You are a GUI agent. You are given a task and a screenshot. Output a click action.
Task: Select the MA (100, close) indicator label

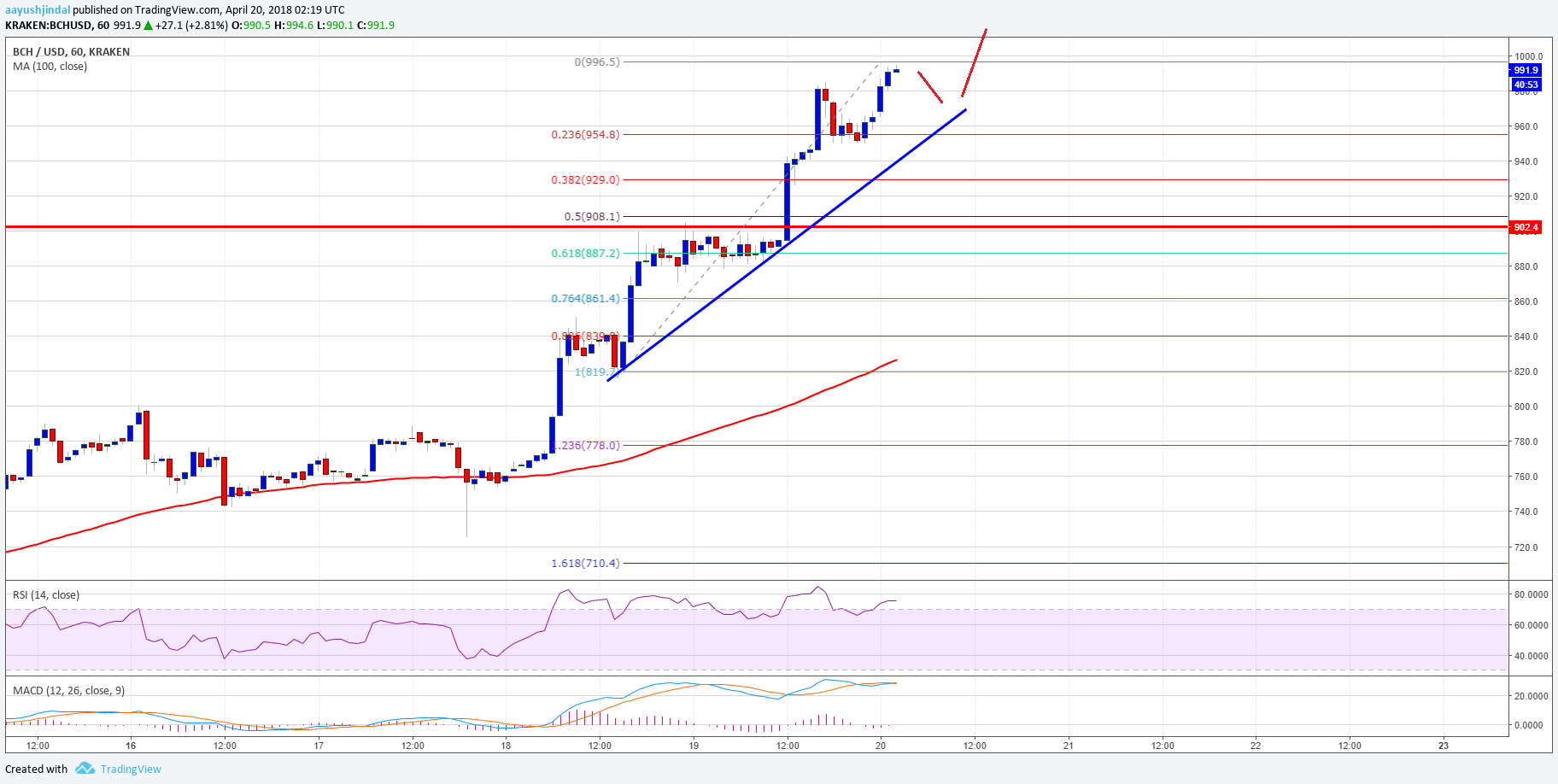(50, 67)
